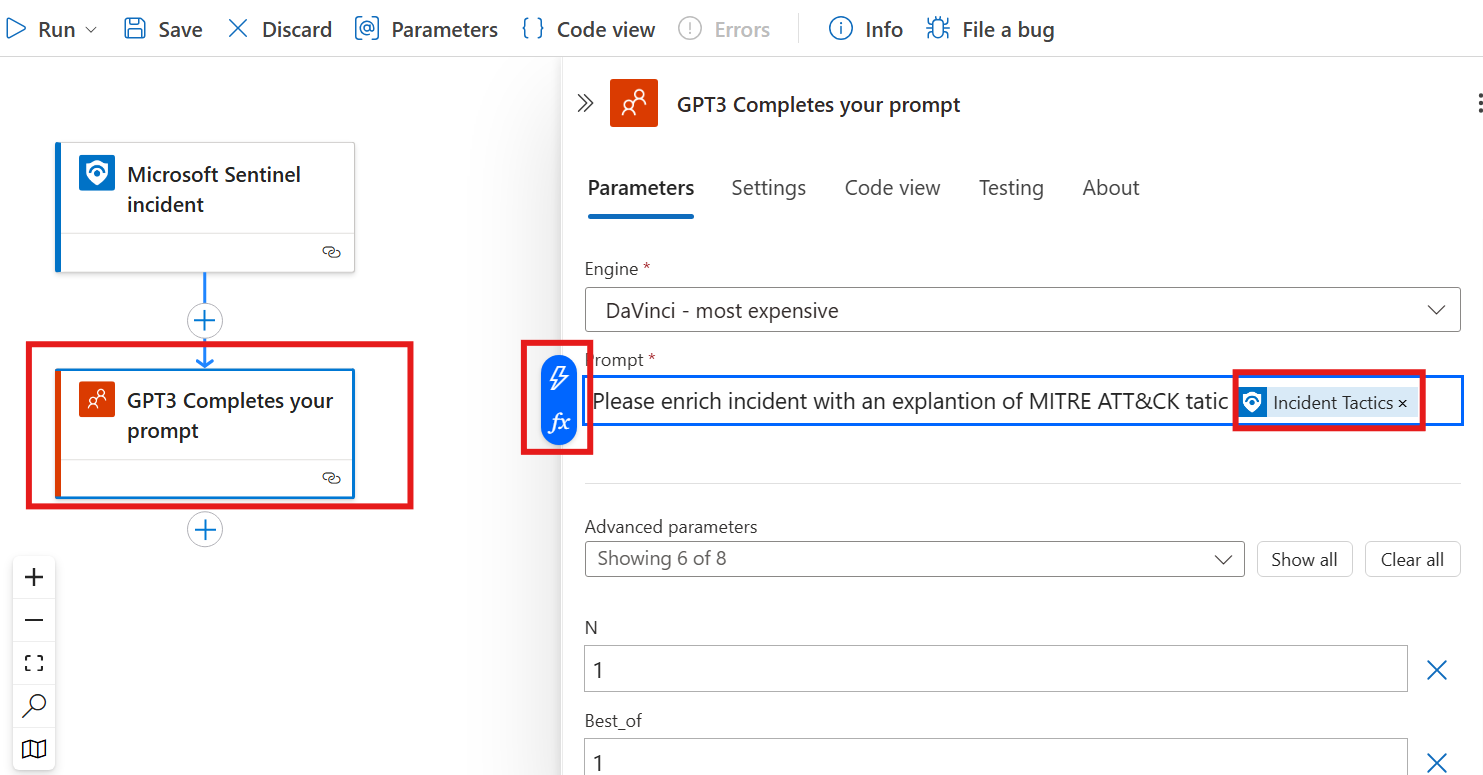
Task: Remove the Best_of parameter
Action: (1437, 762)
